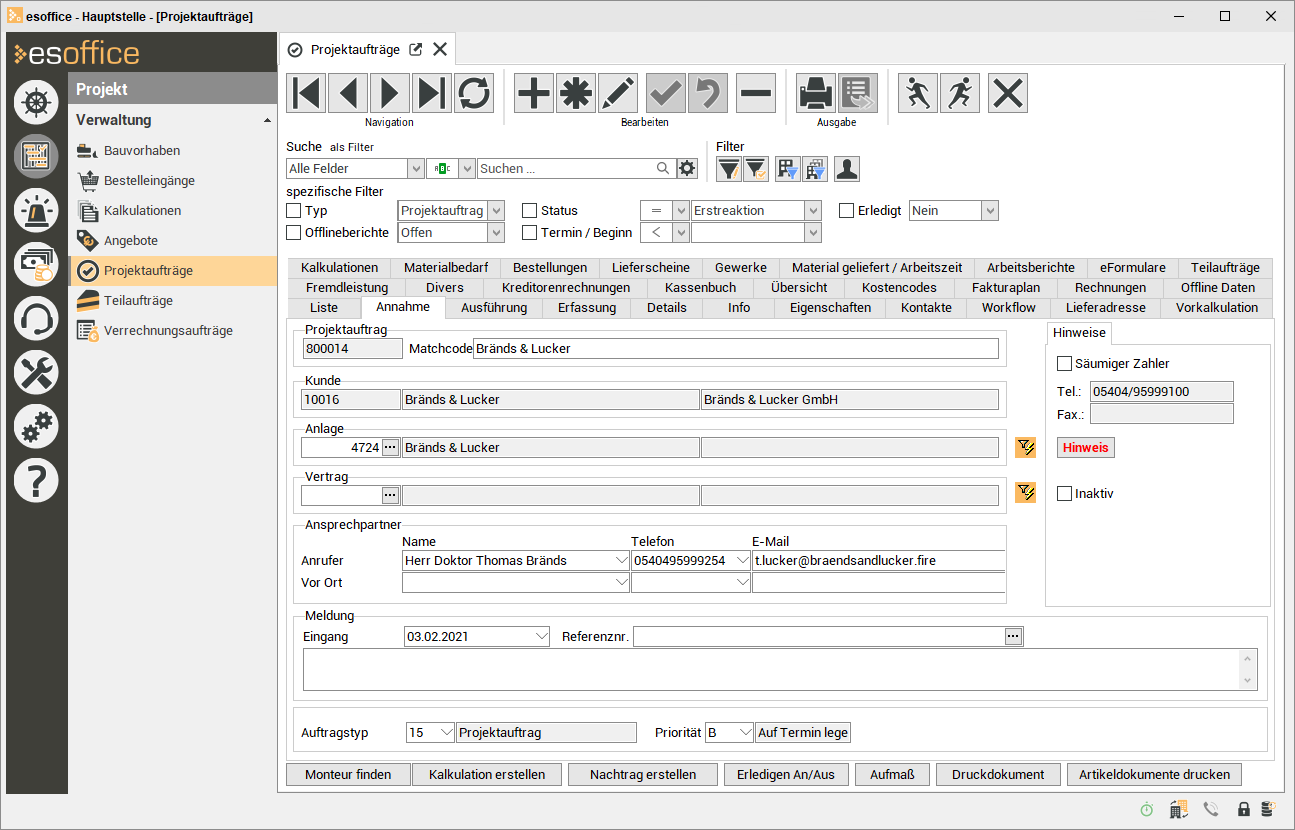Open the headset sidebar module
This screenshot has height=830, width=1295.
tap(36, 319)
